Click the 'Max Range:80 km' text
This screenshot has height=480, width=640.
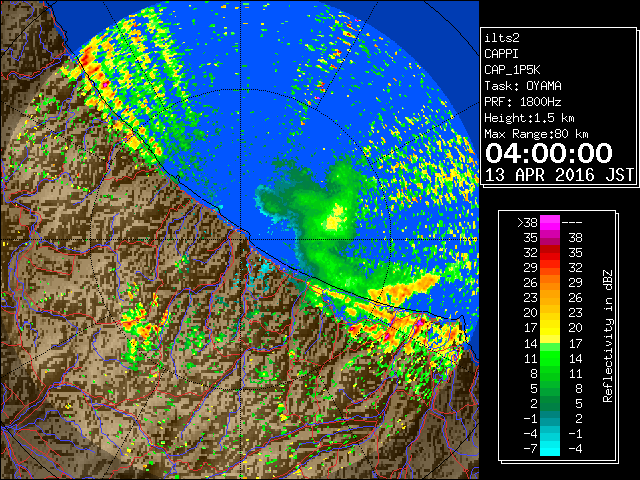tap(536, 134)
